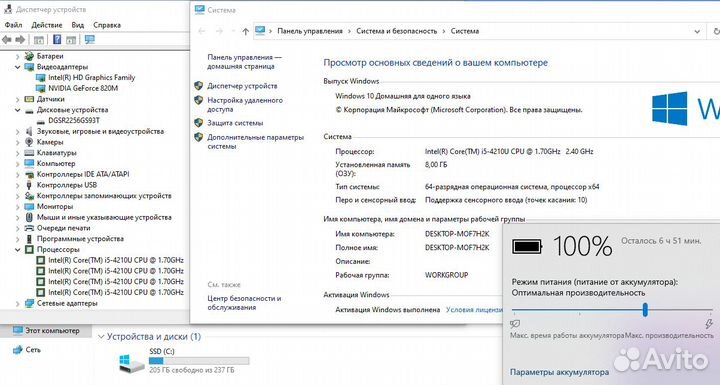Open Дополнительные параметры системы link
Viewport: 720px width, 385px height.
[x=255, y=142]
